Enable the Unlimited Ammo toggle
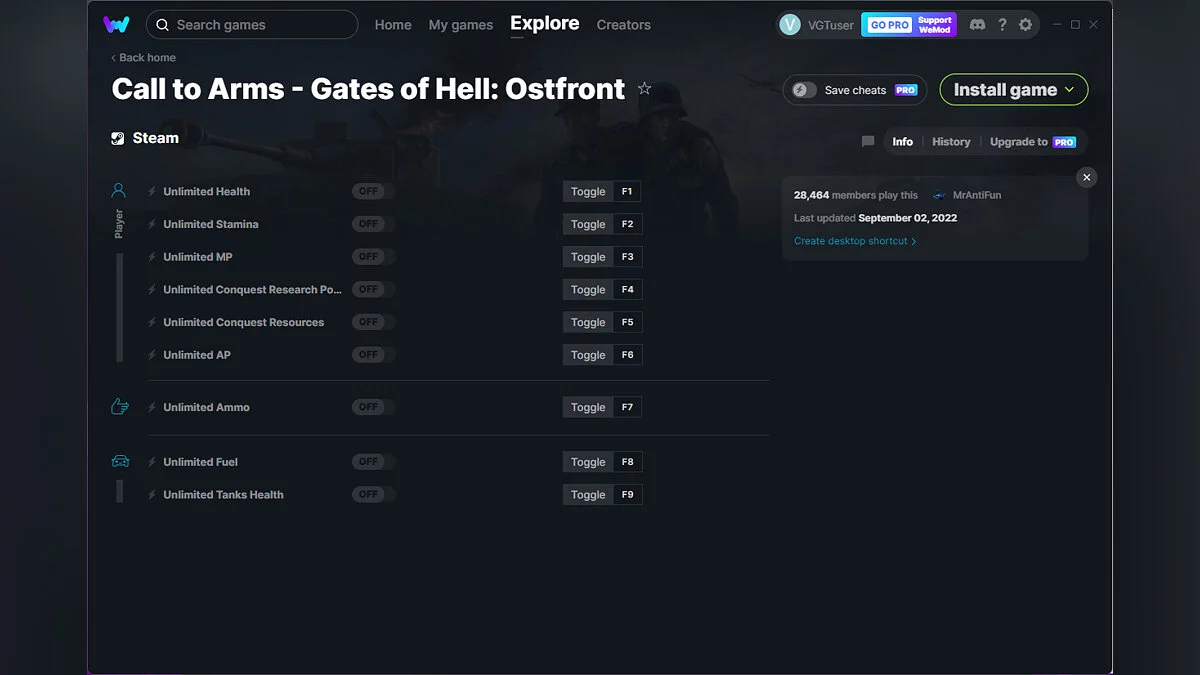Screen dimensions: 1200x675 pyautogui.click(x=373, y=407)
